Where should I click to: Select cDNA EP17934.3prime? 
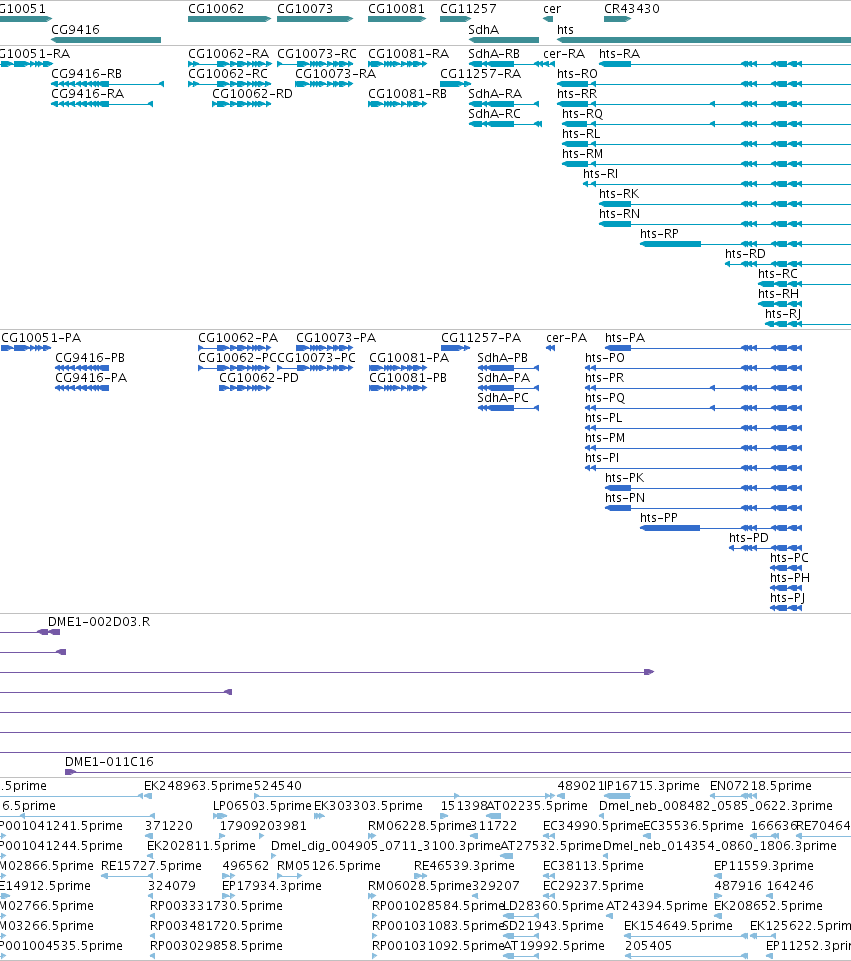[x=271, y=885]
